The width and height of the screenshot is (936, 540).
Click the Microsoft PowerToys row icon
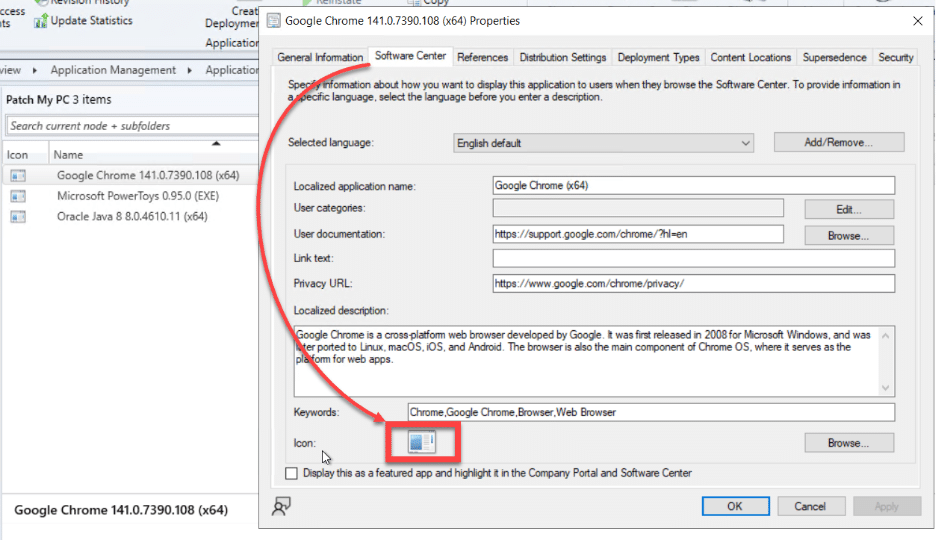[18, 196]
